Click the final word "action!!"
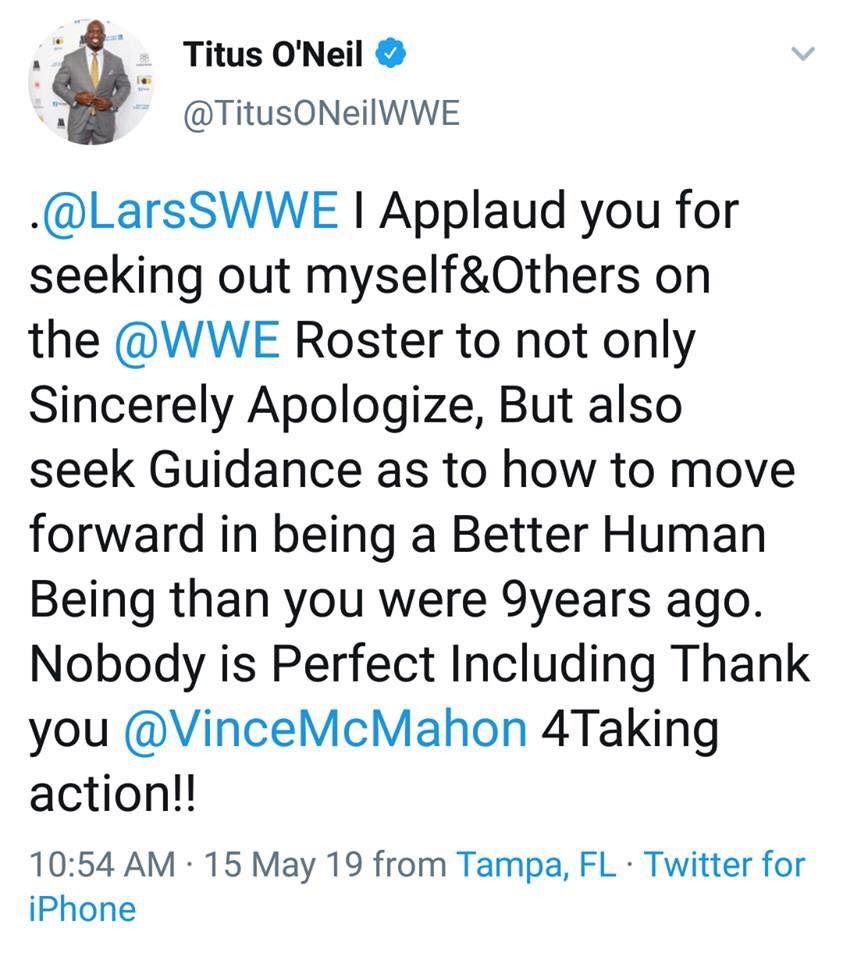 click(113, 792)
